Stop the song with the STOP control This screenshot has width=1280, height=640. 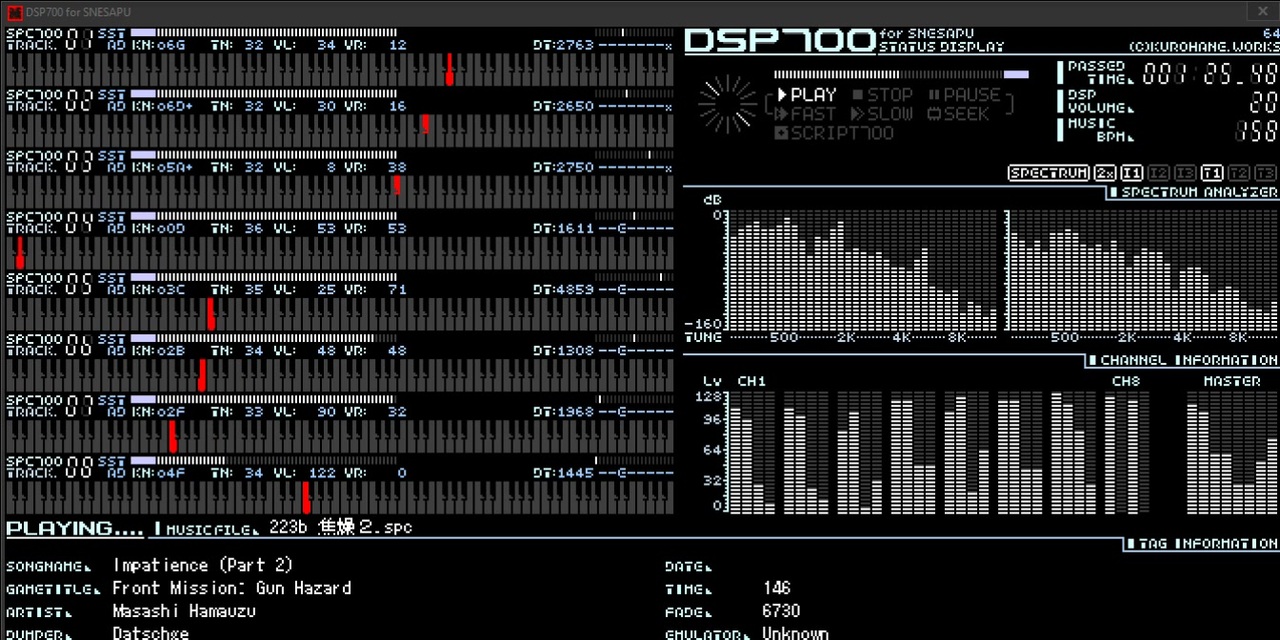[883, 95]
